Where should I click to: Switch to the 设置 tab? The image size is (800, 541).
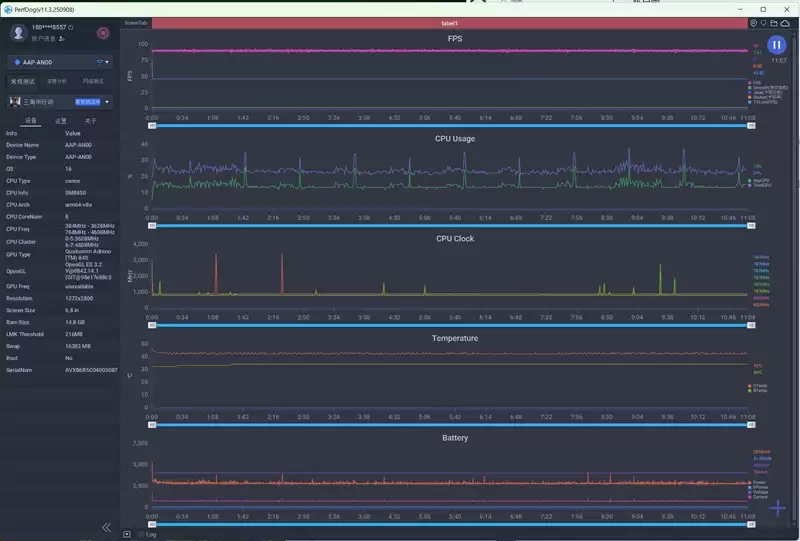60,120
